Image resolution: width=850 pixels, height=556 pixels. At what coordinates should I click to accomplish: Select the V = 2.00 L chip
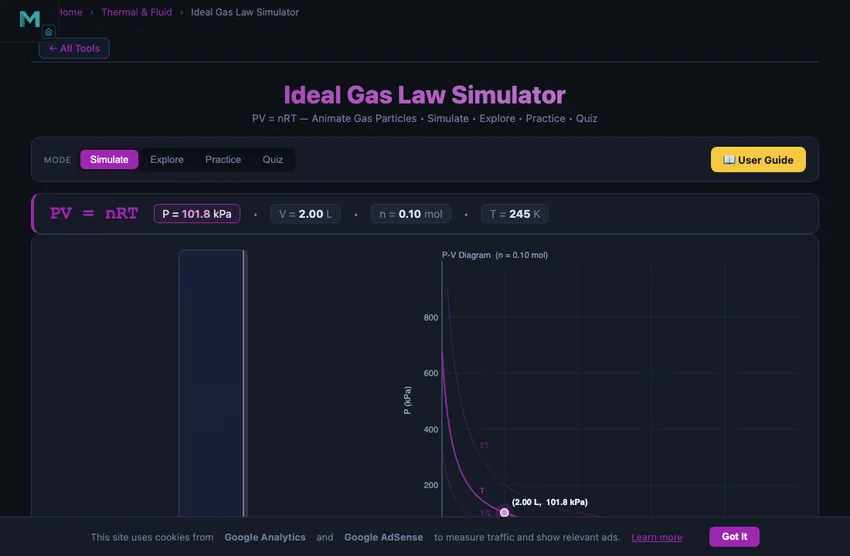[x=305, y=214]
